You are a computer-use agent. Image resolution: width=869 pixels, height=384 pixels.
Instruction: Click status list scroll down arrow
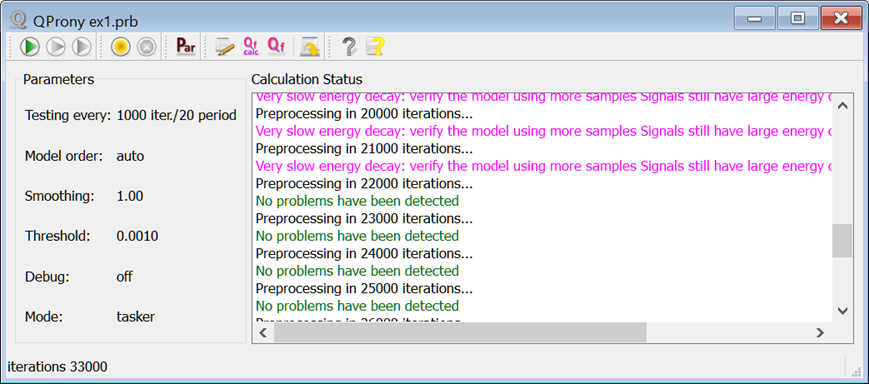tap(842, 311)
